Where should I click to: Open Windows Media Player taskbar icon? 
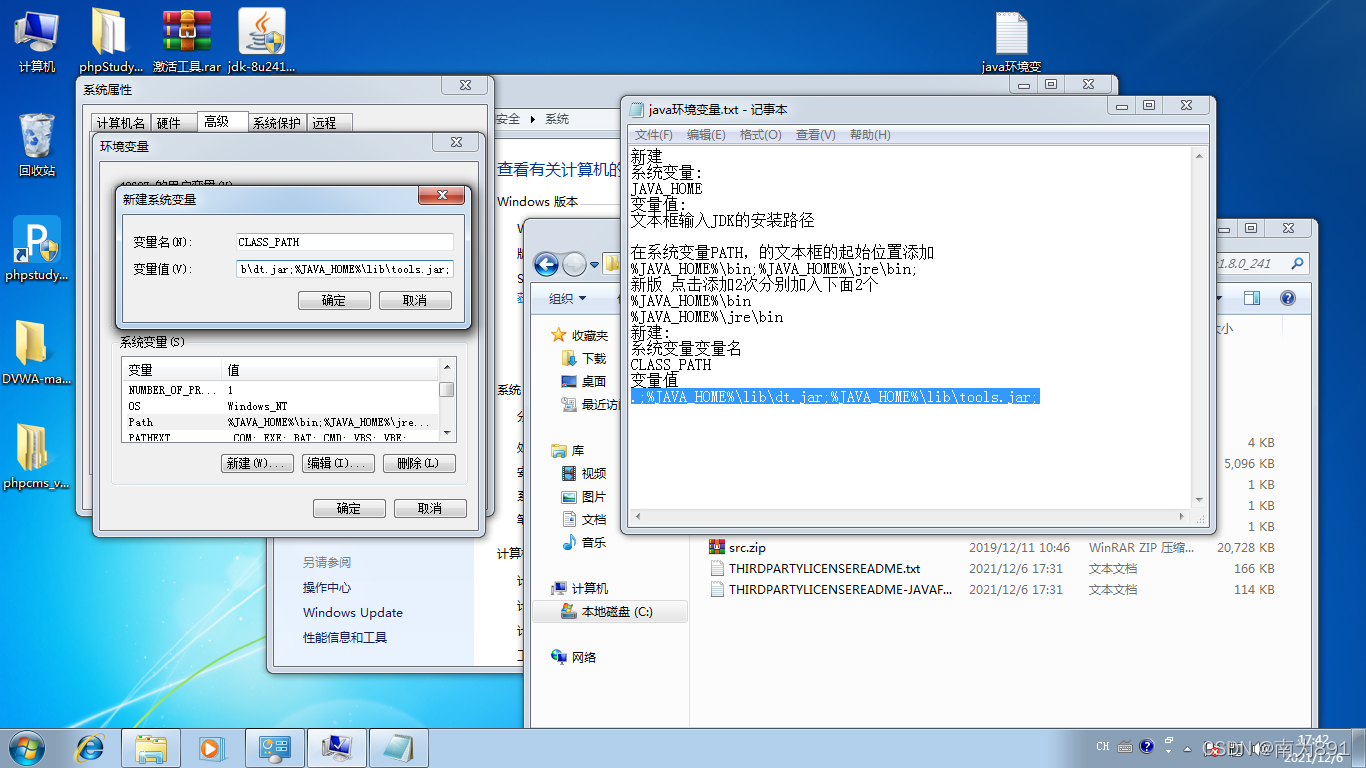pos(210,748)
